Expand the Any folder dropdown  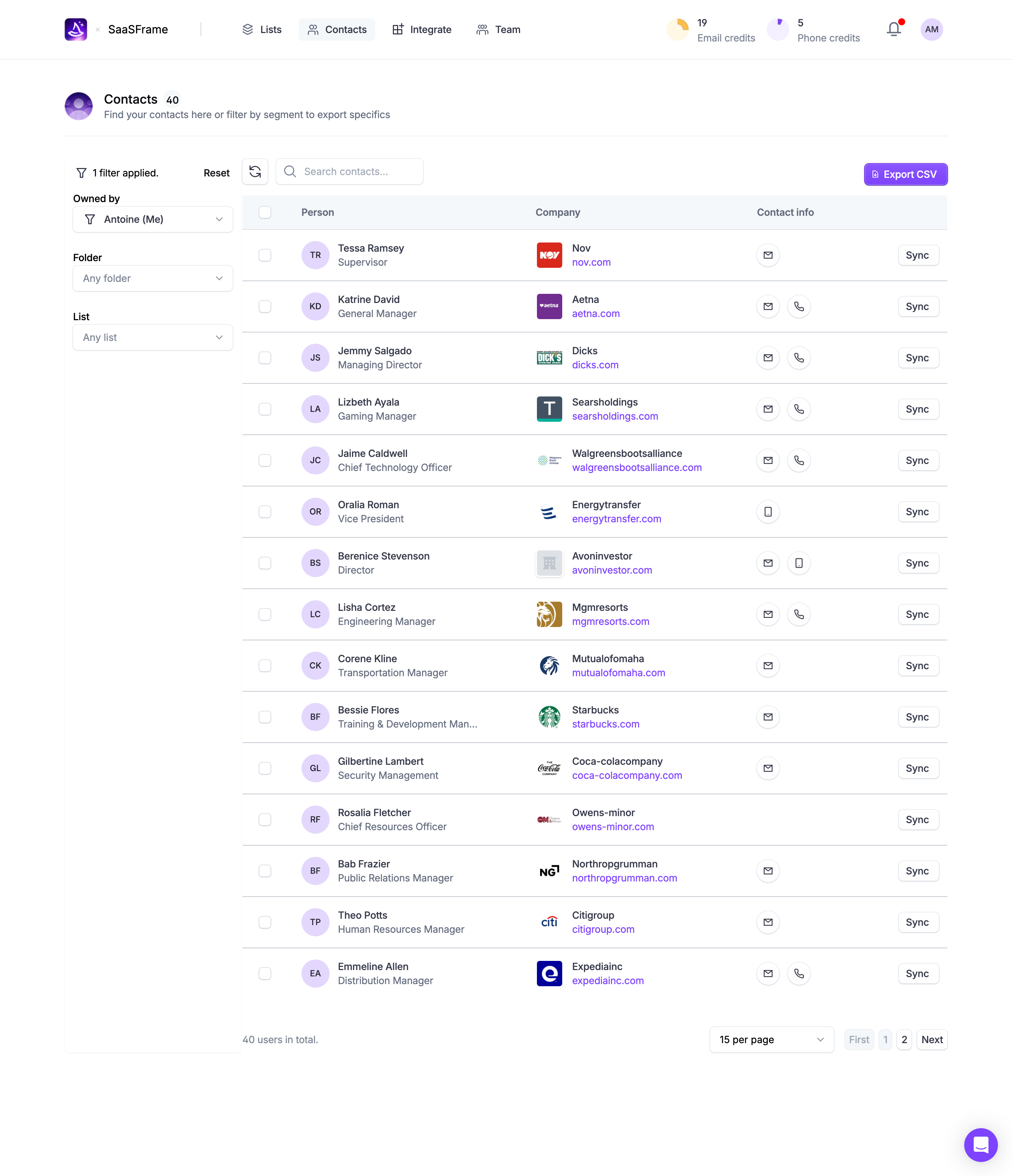pyautogui.click(x=153, y=278)
